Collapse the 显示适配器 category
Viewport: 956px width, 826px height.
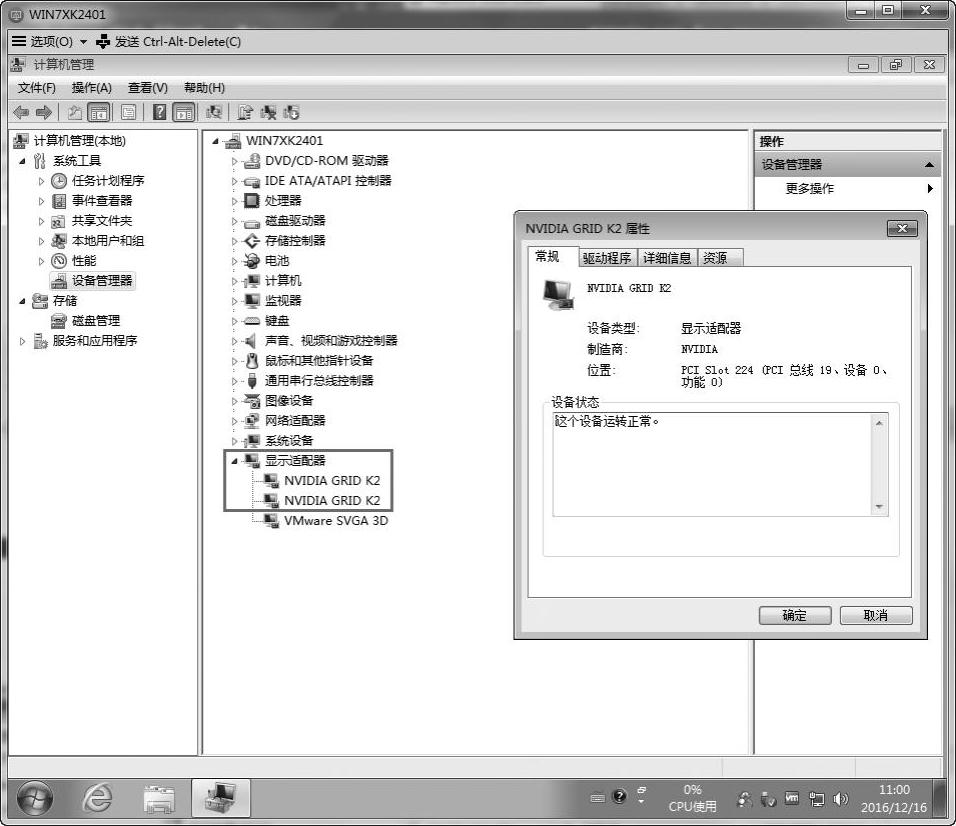click(x=235, y=461)
